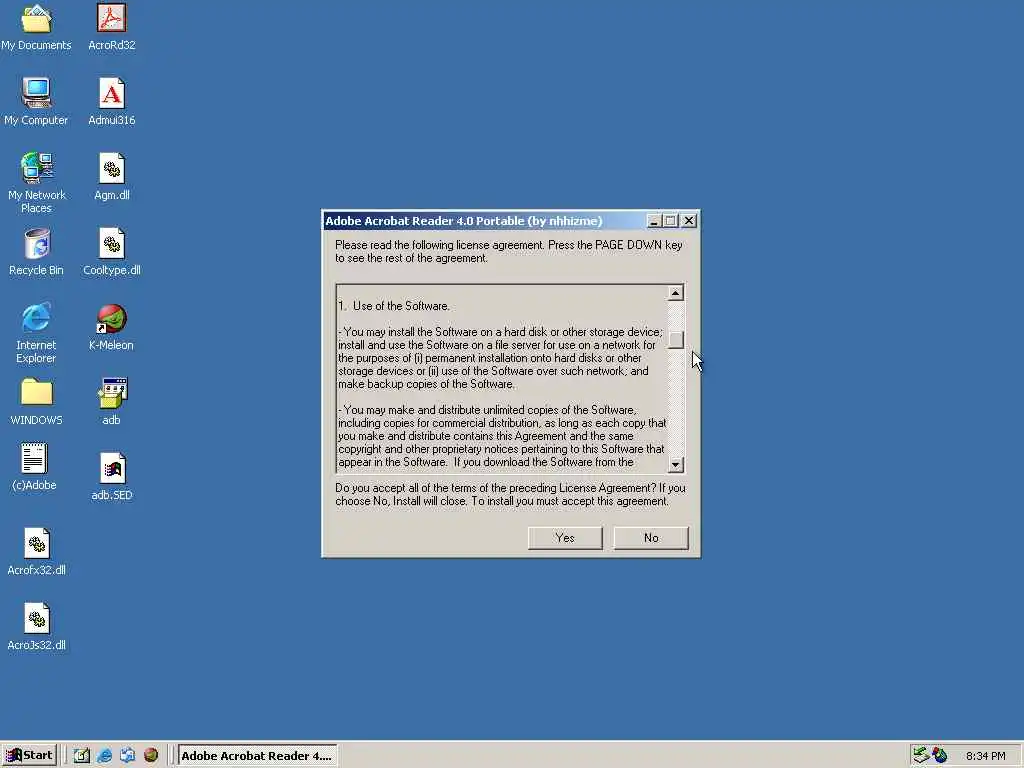
Task: Select the Cooltype.dll file icon
Action: point(112,251)
